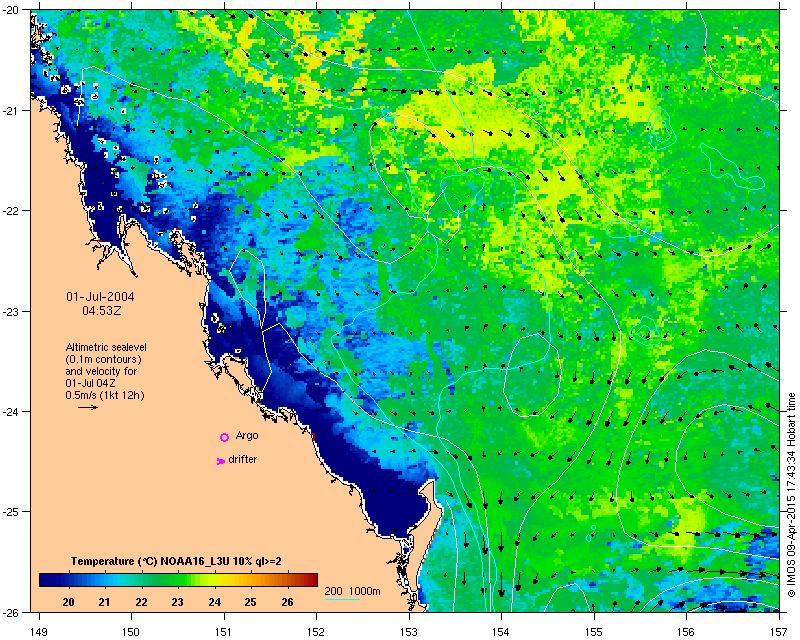This screenshot has height=640, width=800.
Task: Click the '200 1000m' depth legend text
Action: (353, 592)
